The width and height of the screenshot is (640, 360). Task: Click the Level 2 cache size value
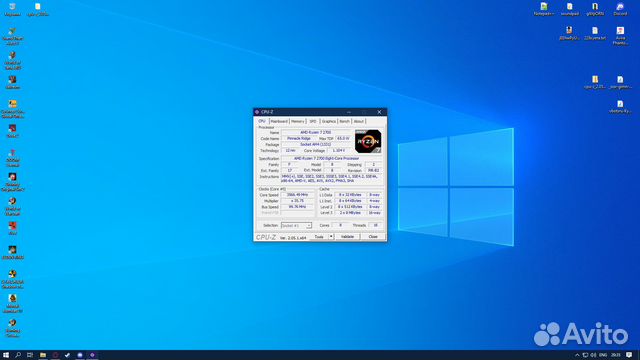[350, 207]
